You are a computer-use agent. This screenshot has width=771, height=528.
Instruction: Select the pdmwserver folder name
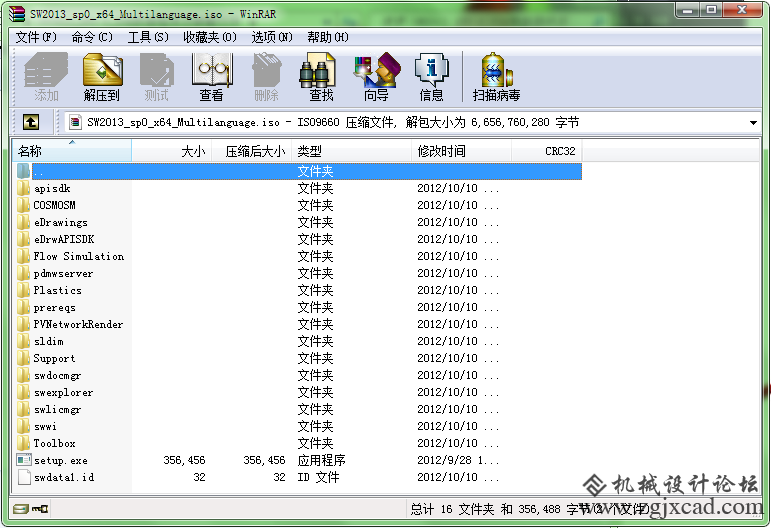pos(63,273)
